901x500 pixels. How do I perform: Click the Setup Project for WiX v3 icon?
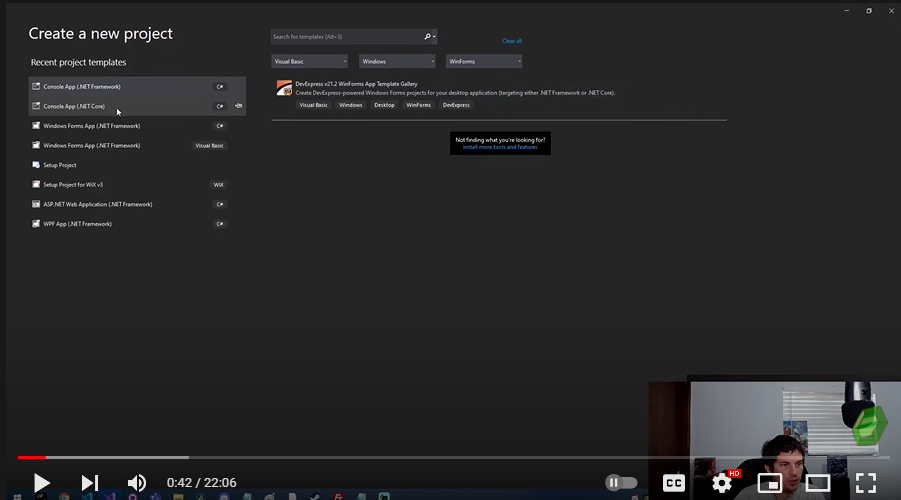click(36, 184)
